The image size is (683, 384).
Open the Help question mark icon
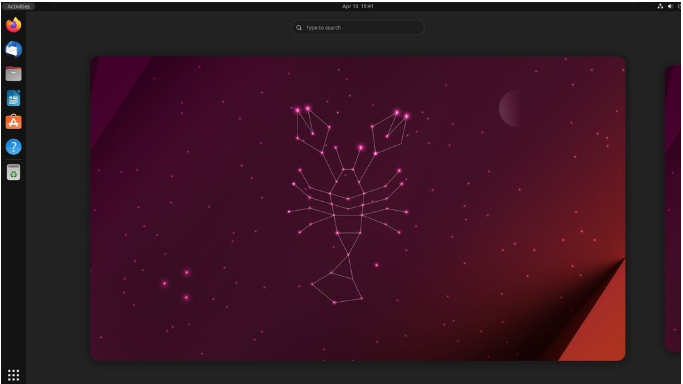pos(14,147)
